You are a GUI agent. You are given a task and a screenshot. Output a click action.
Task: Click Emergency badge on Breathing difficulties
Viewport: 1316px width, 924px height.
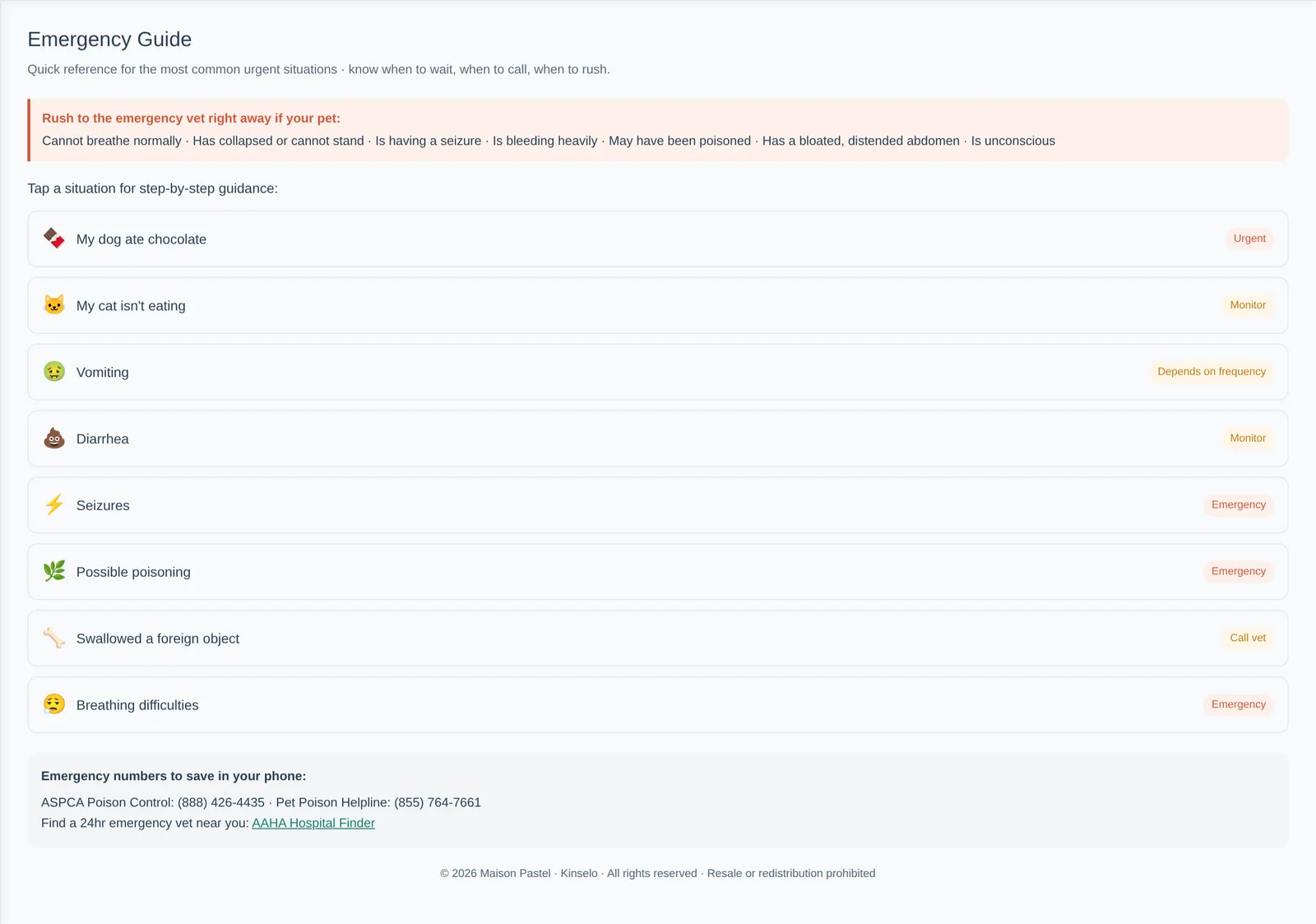[x=1239, y=705]
